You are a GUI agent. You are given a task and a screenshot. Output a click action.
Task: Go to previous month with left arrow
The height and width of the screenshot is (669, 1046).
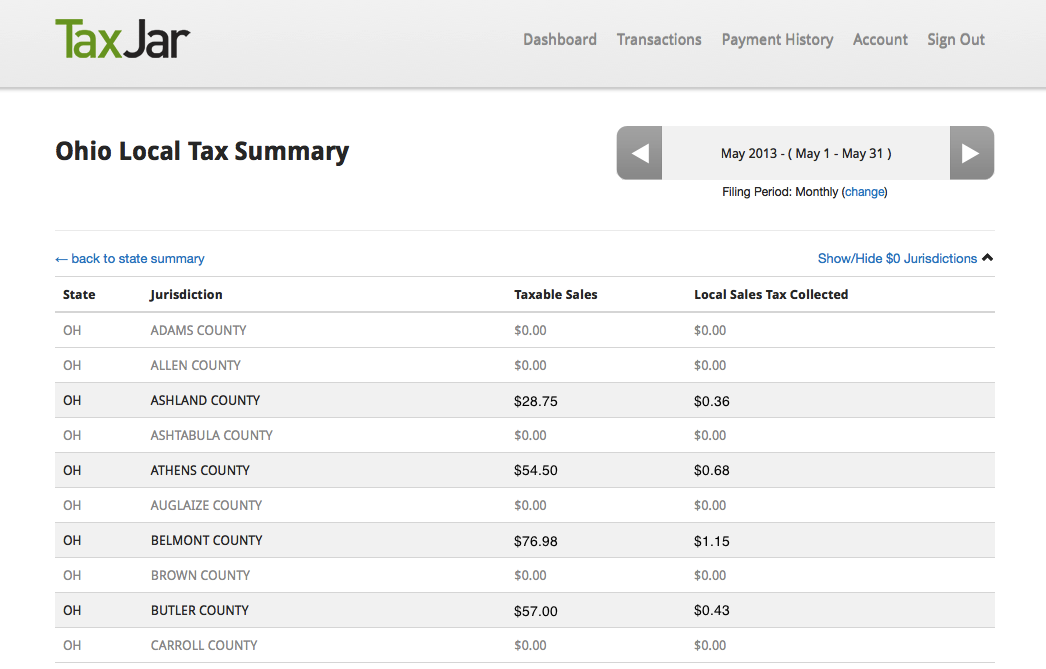coord(639,153)
